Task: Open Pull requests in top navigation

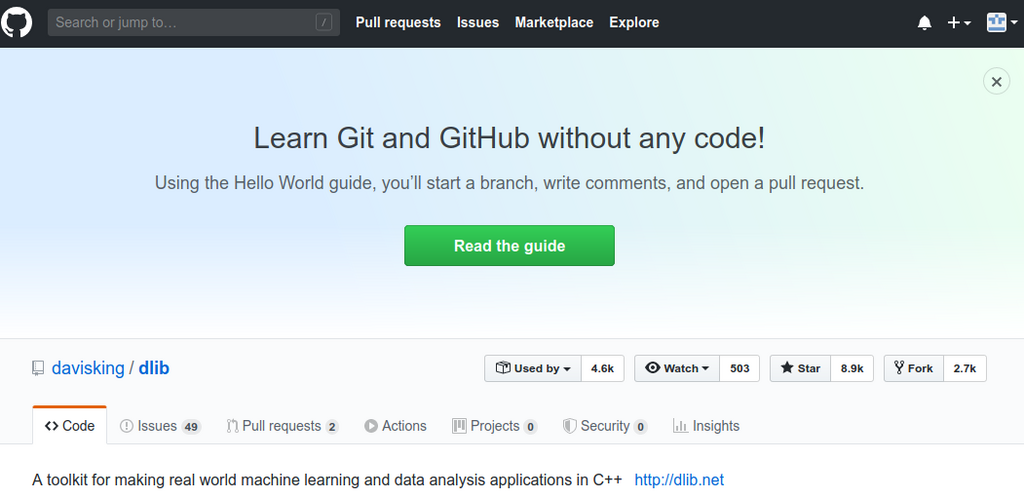Action: [398, 23]
